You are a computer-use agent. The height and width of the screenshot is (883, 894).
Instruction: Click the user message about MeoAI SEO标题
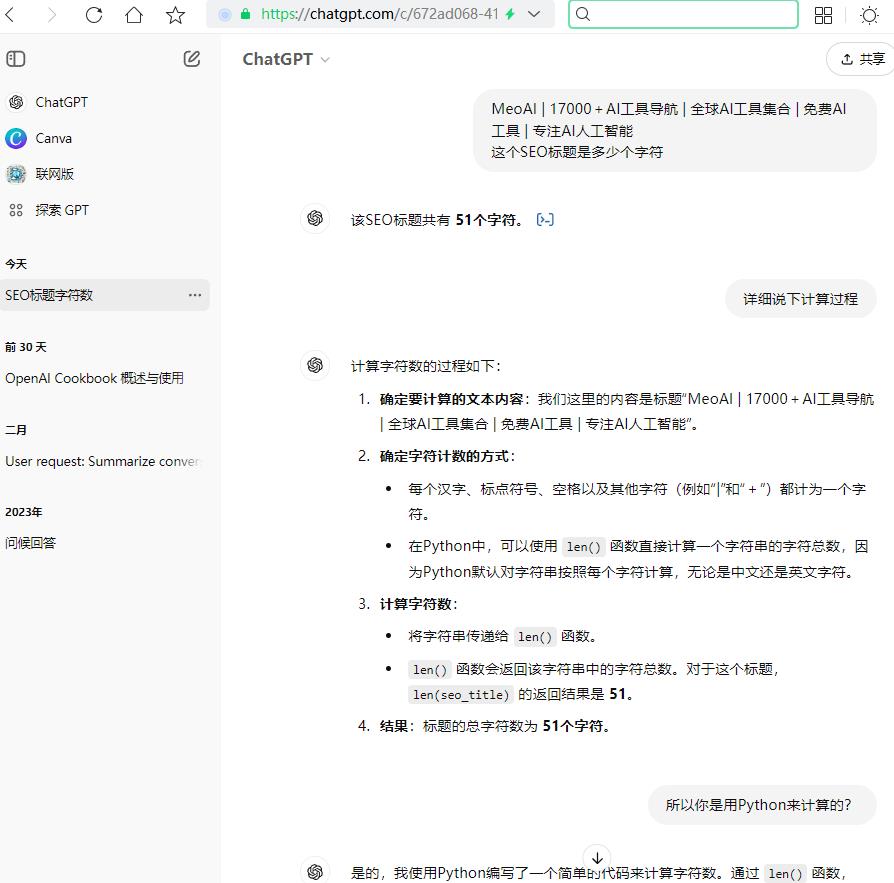pyautogui.click(x=675, y=130)
